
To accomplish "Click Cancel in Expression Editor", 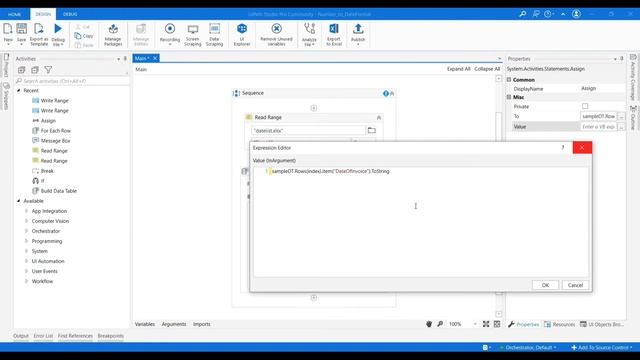I will tap(575, 285).
